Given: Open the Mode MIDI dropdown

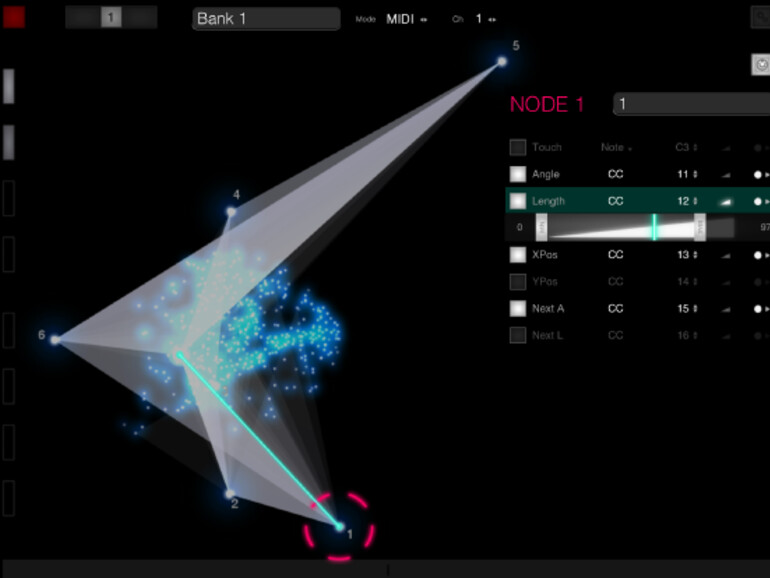Looking at the screenshot, I should click(x=407, y=19).
